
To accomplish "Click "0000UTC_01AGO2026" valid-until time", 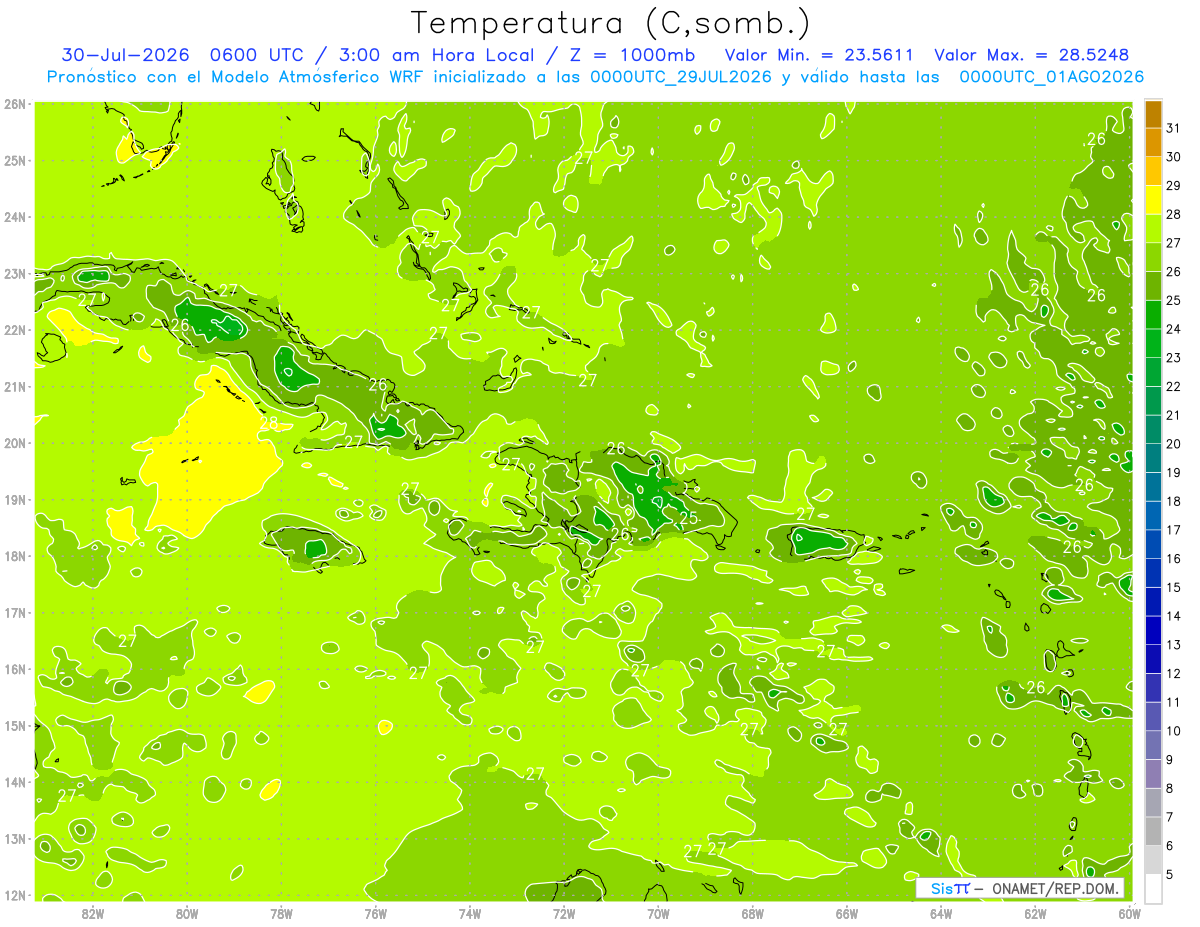I will coord(1051,77).
